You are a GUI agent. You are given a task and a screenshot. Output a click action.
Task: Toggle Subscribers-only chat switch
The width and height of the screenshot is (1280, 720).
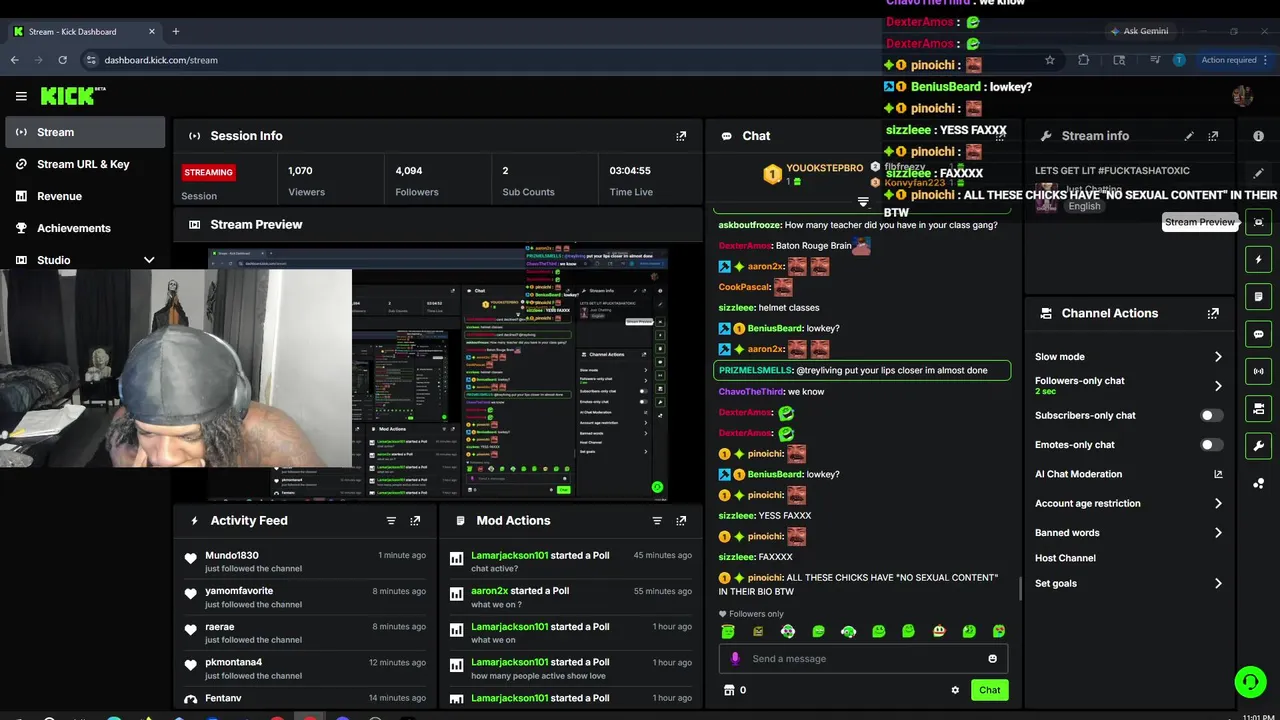click(x=1211, y=415)
